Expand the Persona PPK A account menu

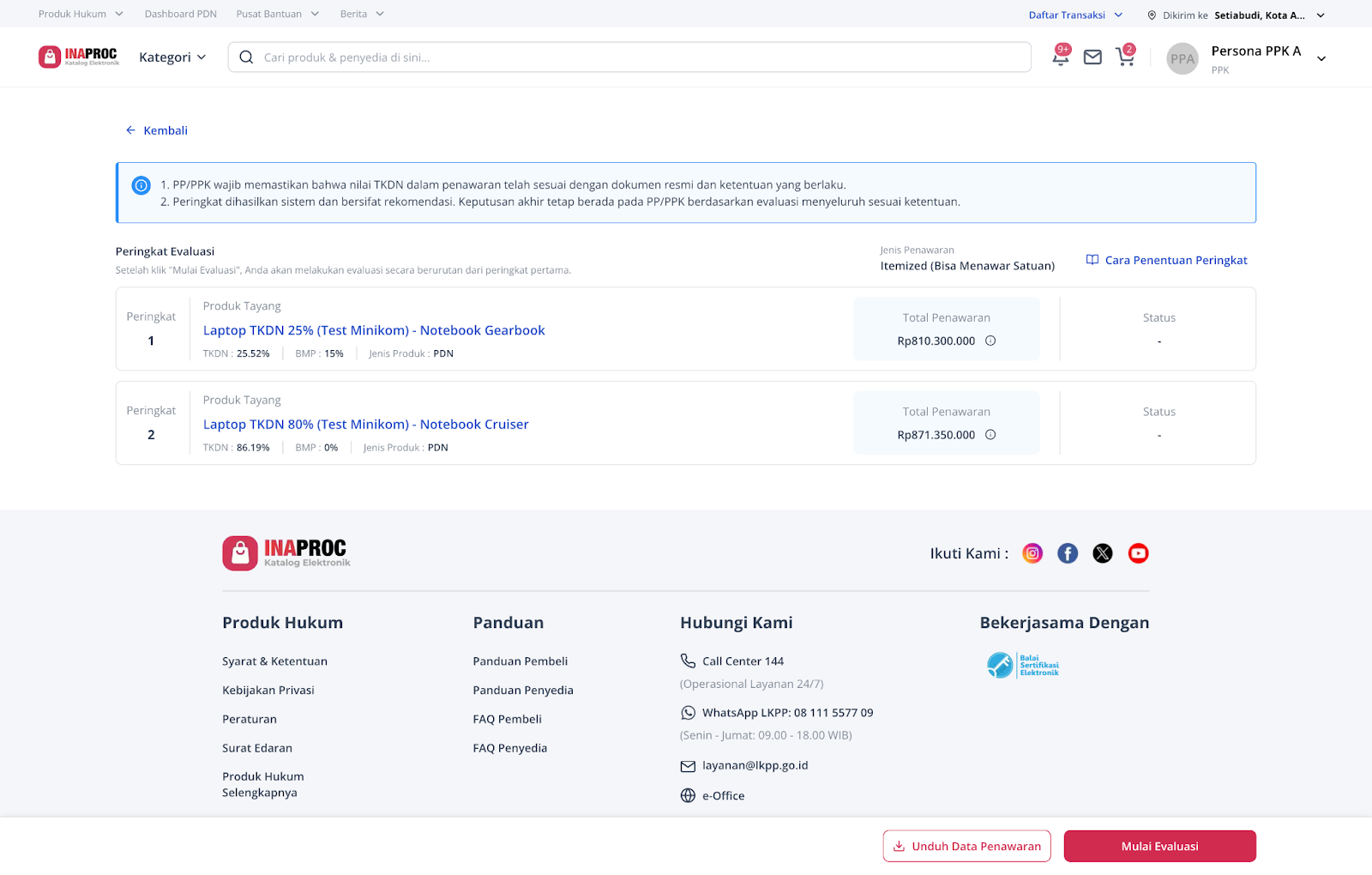(1321, 58)
